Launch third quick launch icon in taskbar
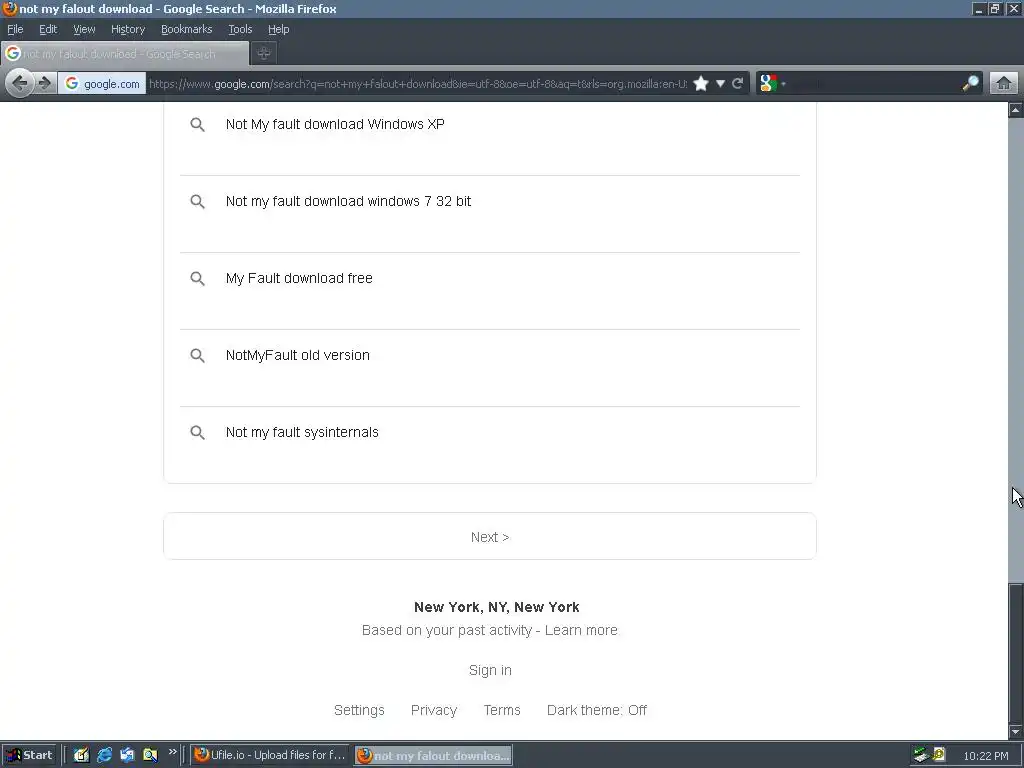 127,755
